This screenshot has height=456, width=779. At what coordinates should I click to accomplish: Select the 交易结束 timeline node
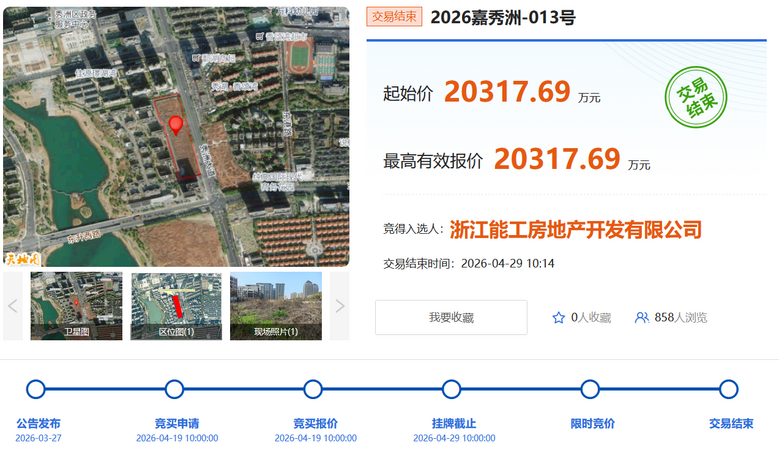tap(728, 389)
